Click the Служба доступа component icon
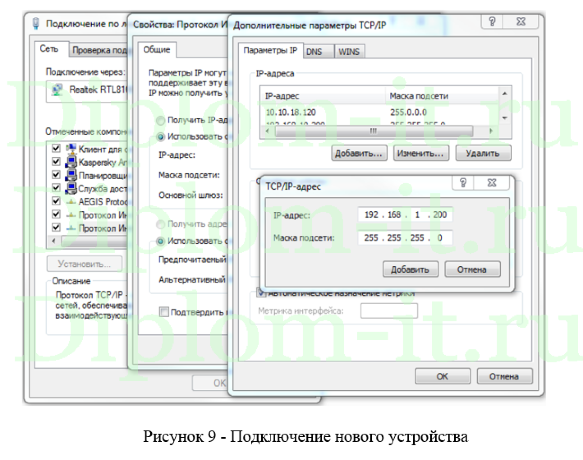 tap(71, 188)
